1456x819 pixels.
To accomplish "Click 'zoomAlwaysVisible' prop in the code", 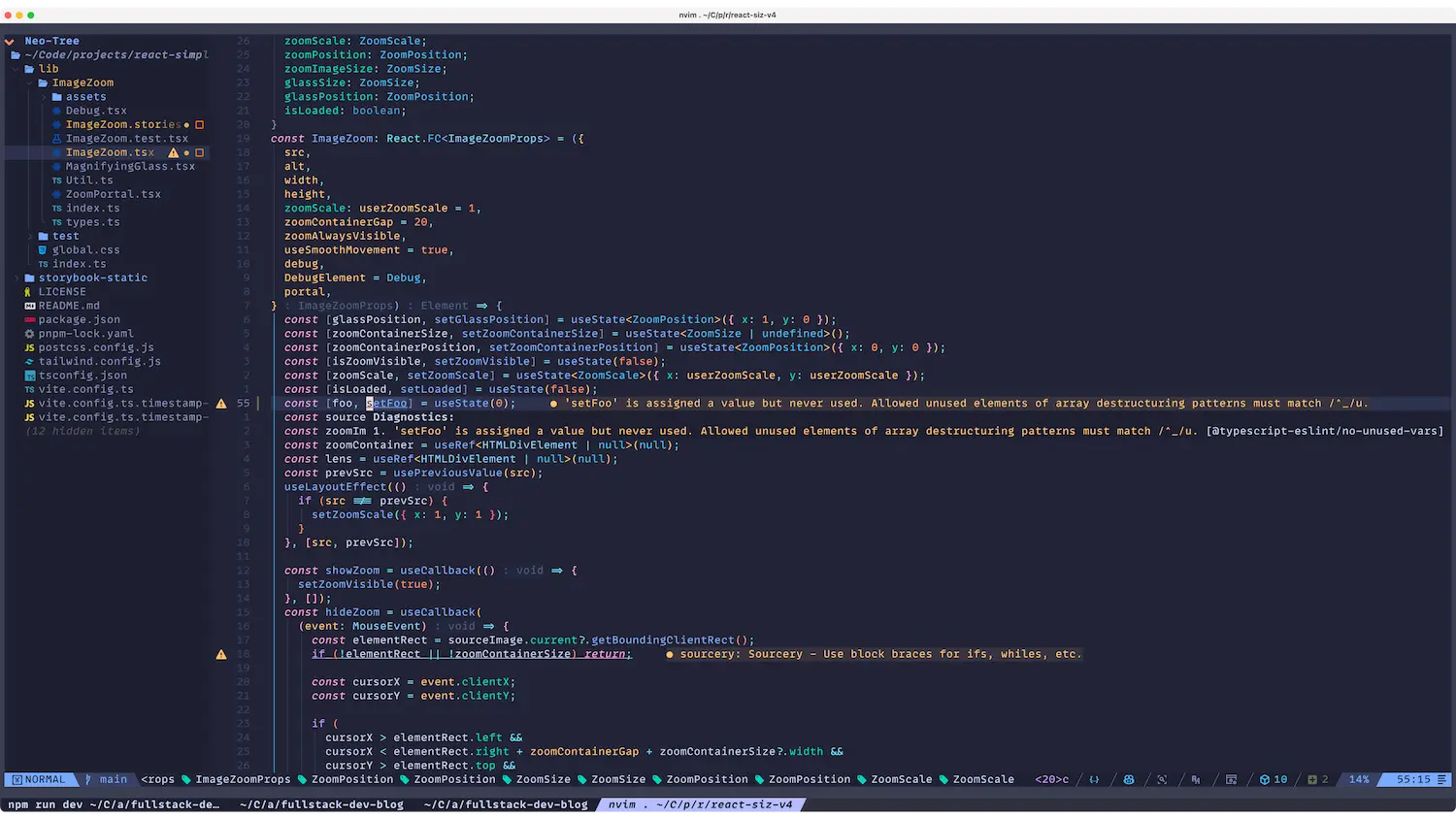I will pos(342,236).
